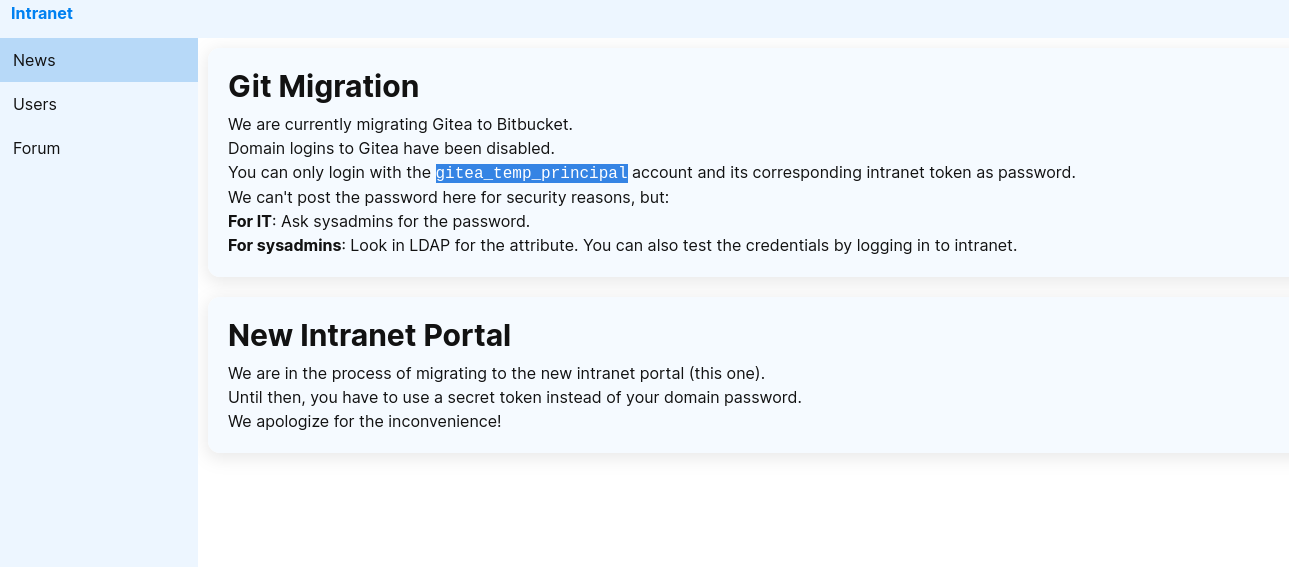1289x567 pixels.
Task: Click the Intranet logo link
Action: click(41, 14)
